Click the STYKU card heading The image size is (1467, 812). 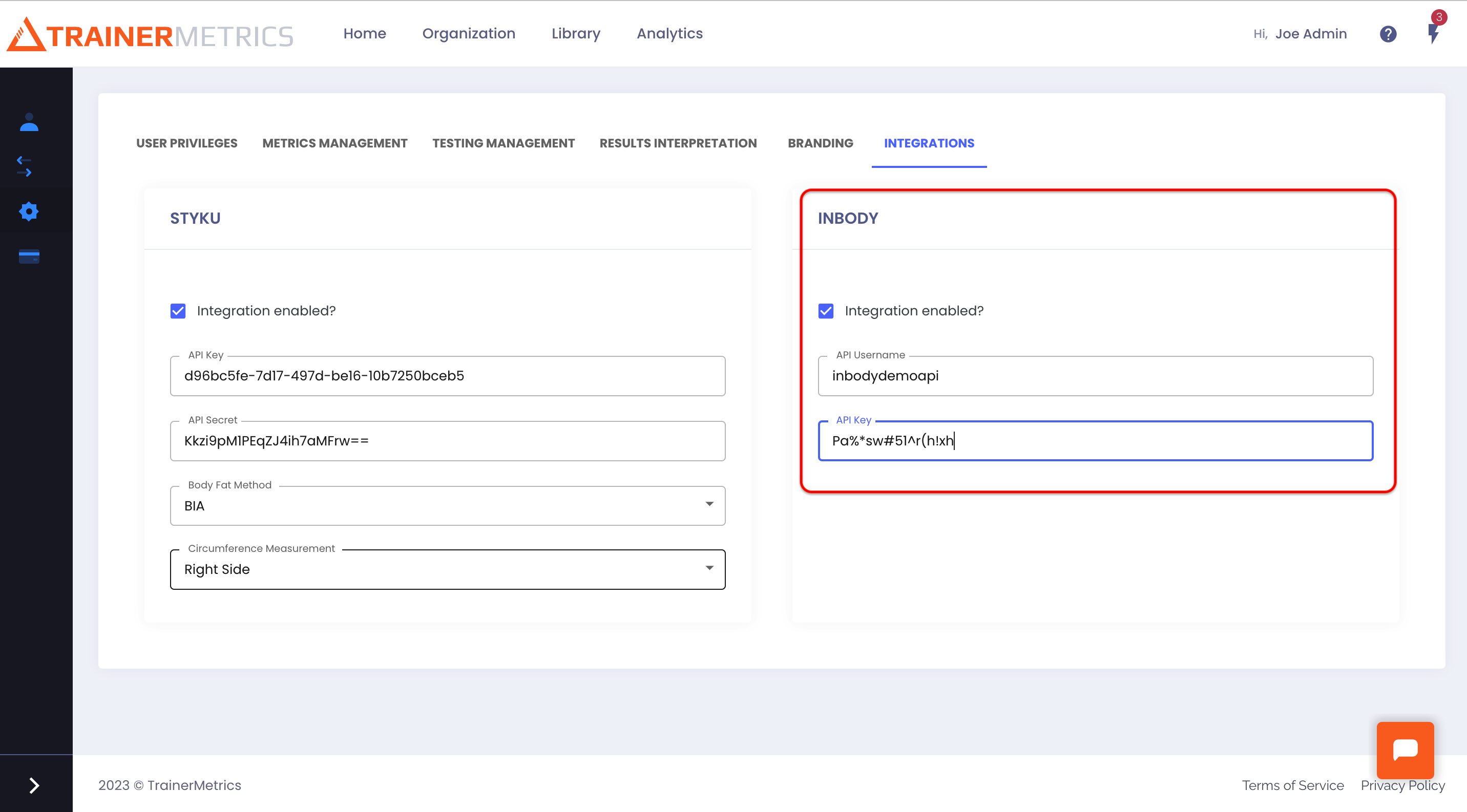click(x=195, y=219)
